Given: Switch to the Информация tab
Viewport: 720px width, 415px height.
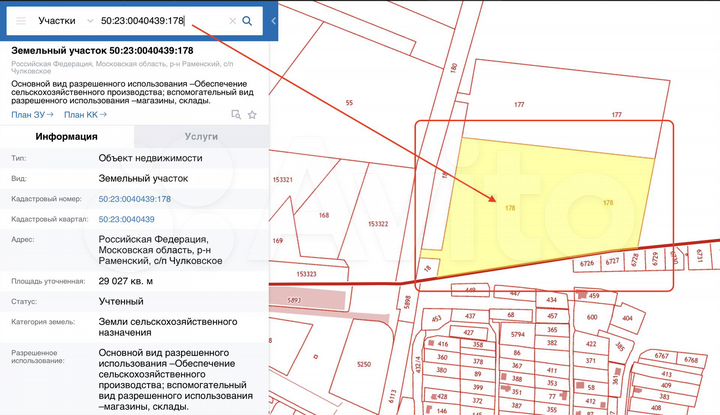Looking at the screenshot, I should 66,138.
